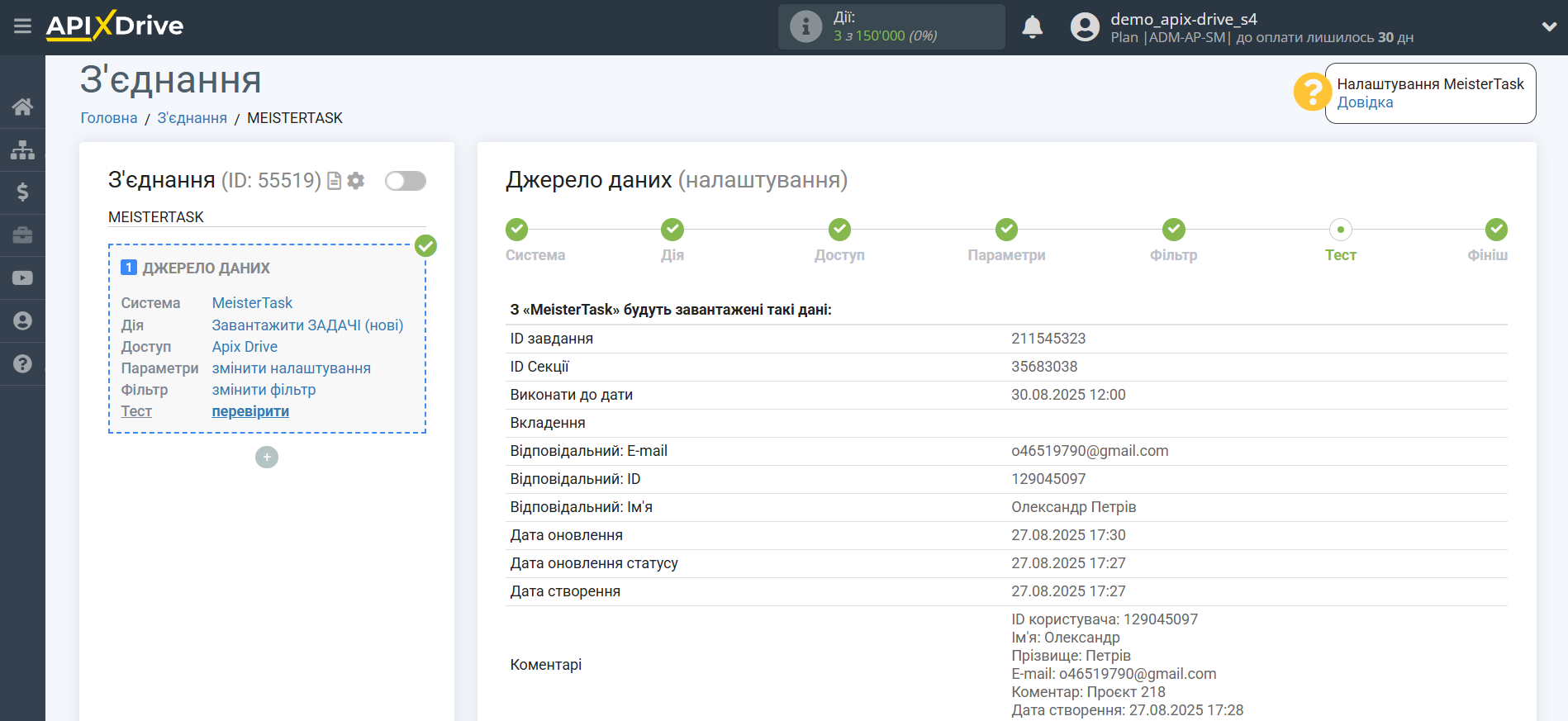Open the help question sidebar icon
Image resolution: width=1568 pixels, height=721 pixels.
tap(22, 363)
